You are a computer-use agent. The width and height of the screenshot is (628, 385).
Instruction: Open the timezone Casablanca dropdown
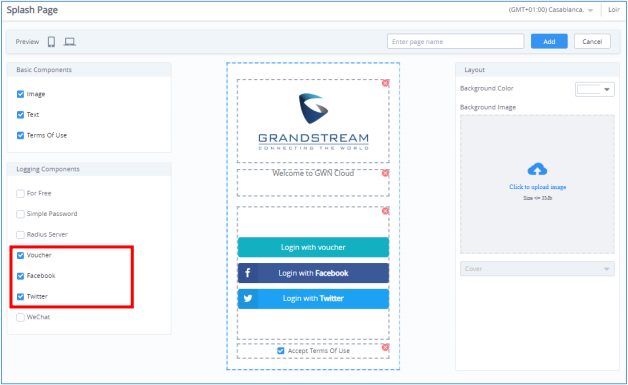[551, 10]
